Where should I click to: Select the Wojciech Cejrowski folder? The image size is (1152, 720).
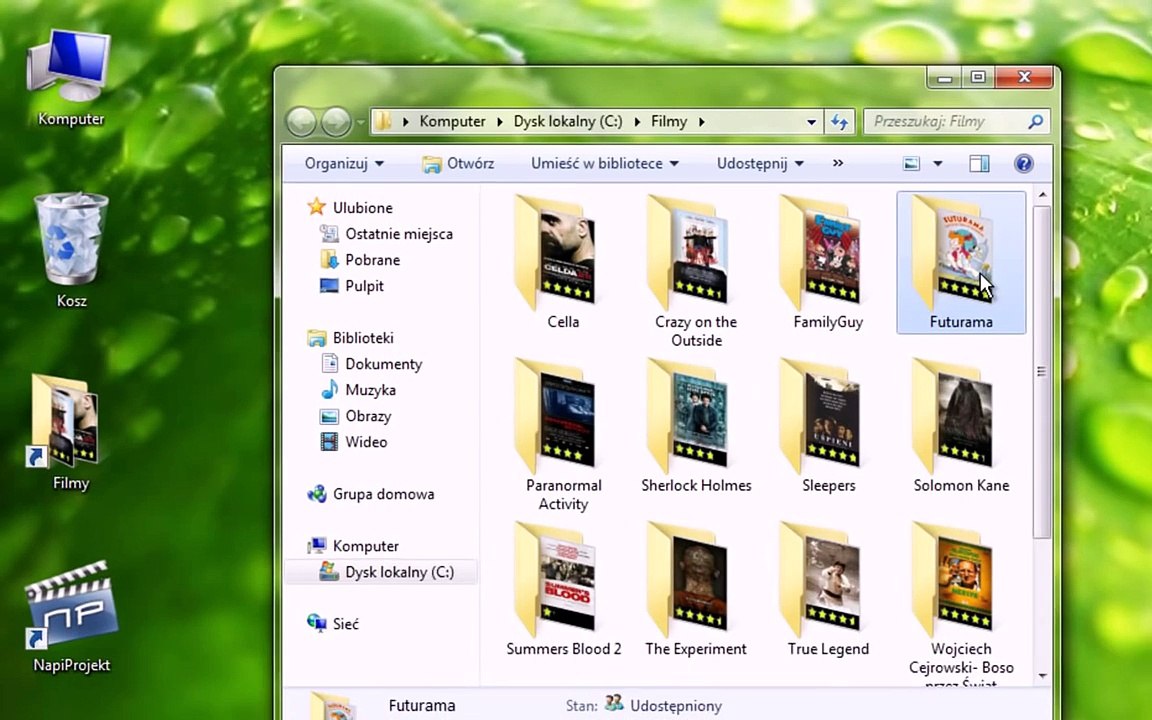click(961, 603)
